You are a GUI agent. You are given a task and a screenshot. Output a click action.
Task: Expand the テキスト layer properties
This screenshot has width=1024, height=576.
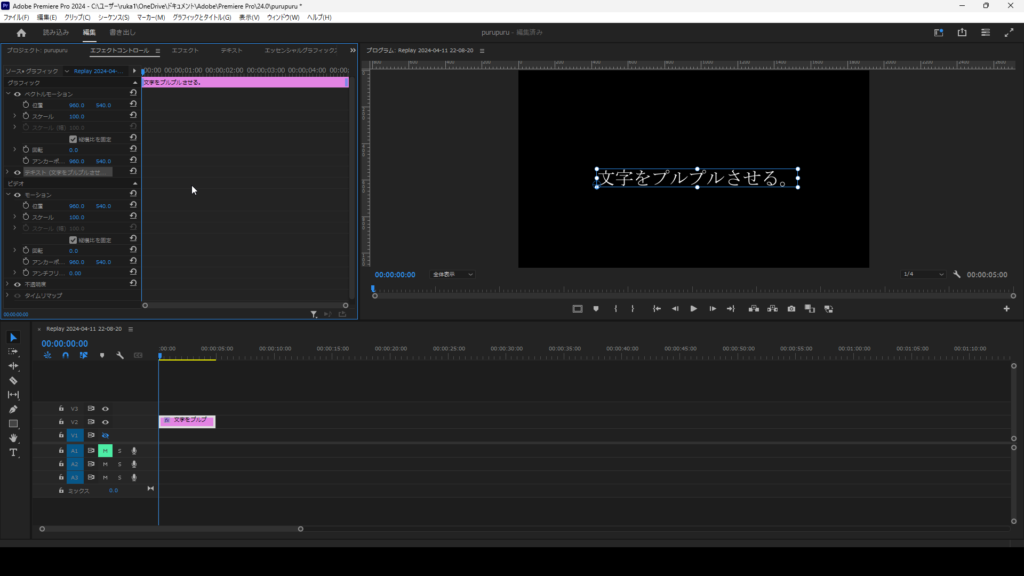9,172
